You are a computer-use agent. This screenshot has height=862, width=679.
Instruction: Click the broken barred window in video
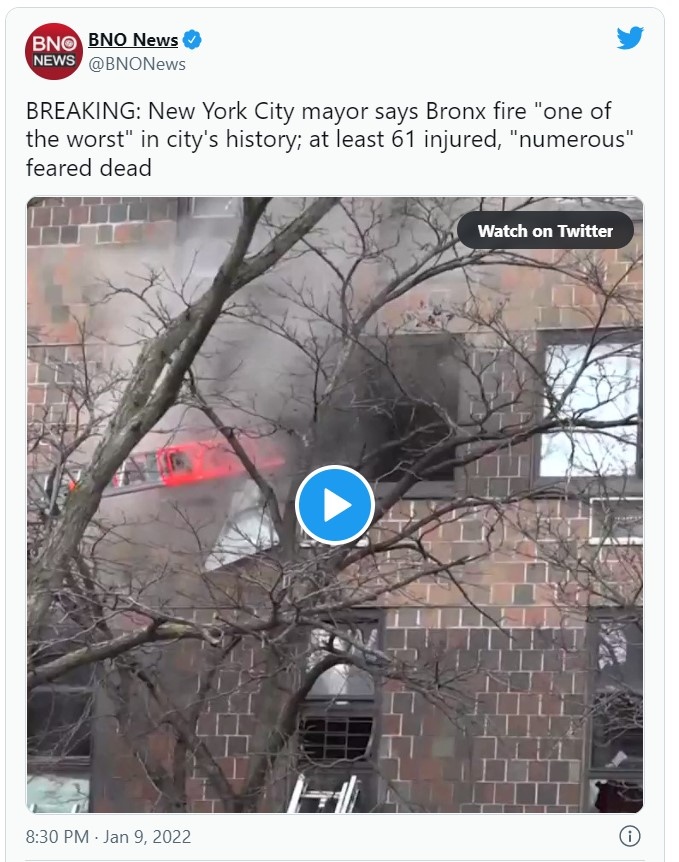click(x=336, y=738)
